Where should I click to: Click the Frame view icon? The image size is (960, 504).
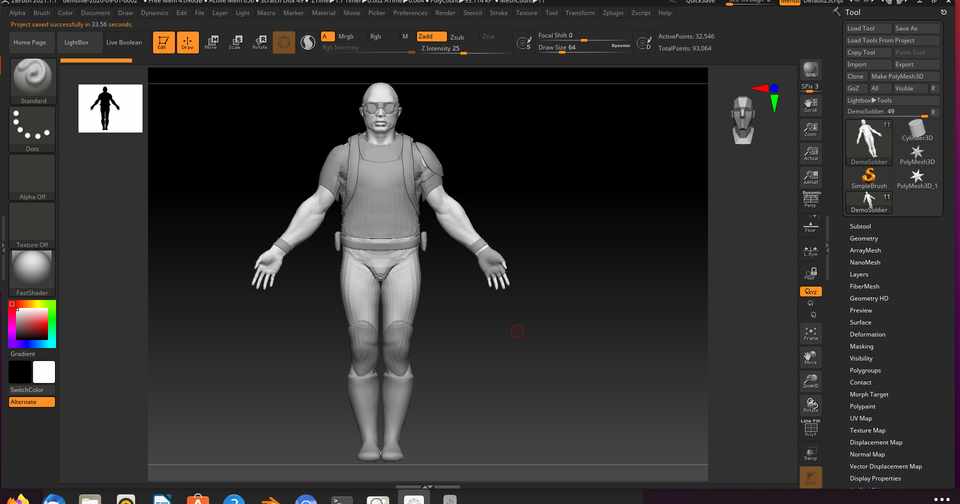click(811, 334)
